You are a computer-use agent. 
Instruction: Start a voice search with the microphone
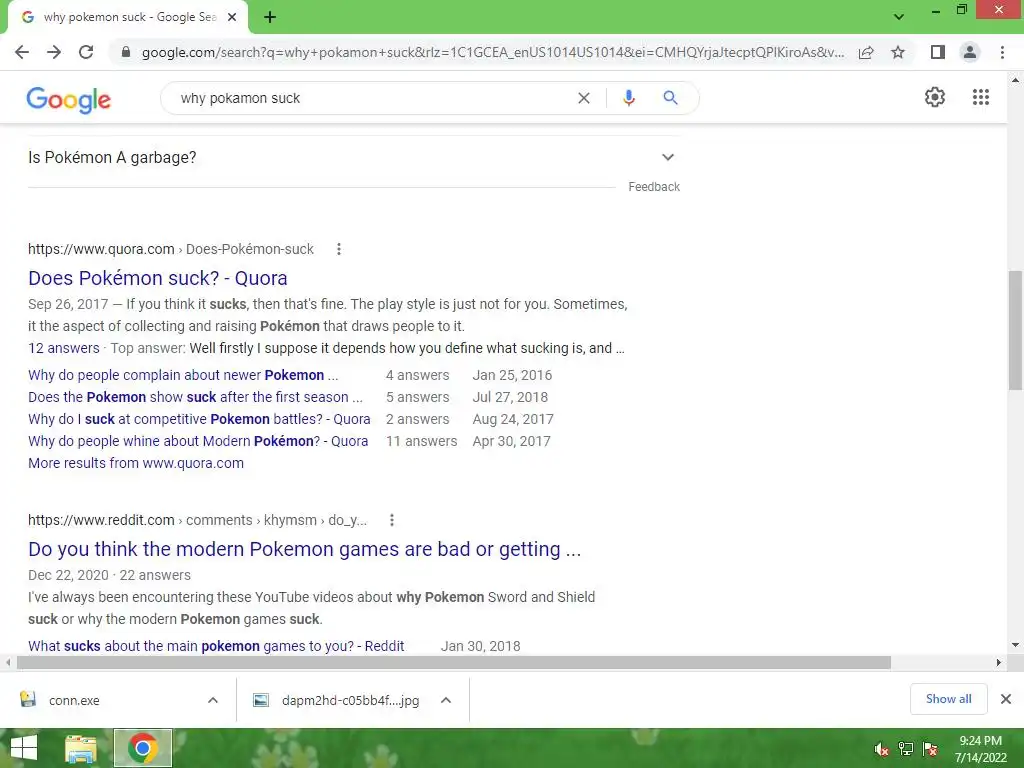628,98
